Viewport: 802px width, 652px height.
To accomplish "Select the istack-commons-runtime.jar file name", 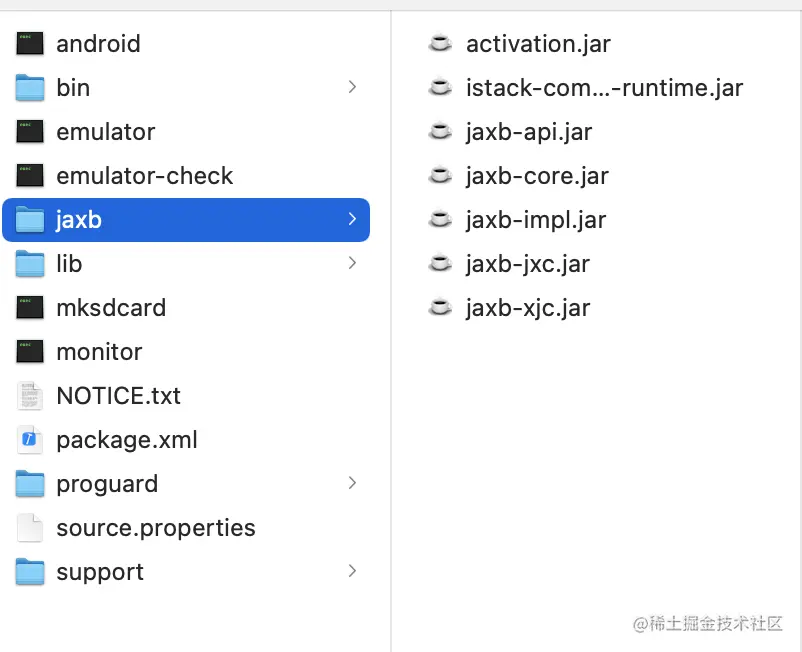I will pos(604,88).
